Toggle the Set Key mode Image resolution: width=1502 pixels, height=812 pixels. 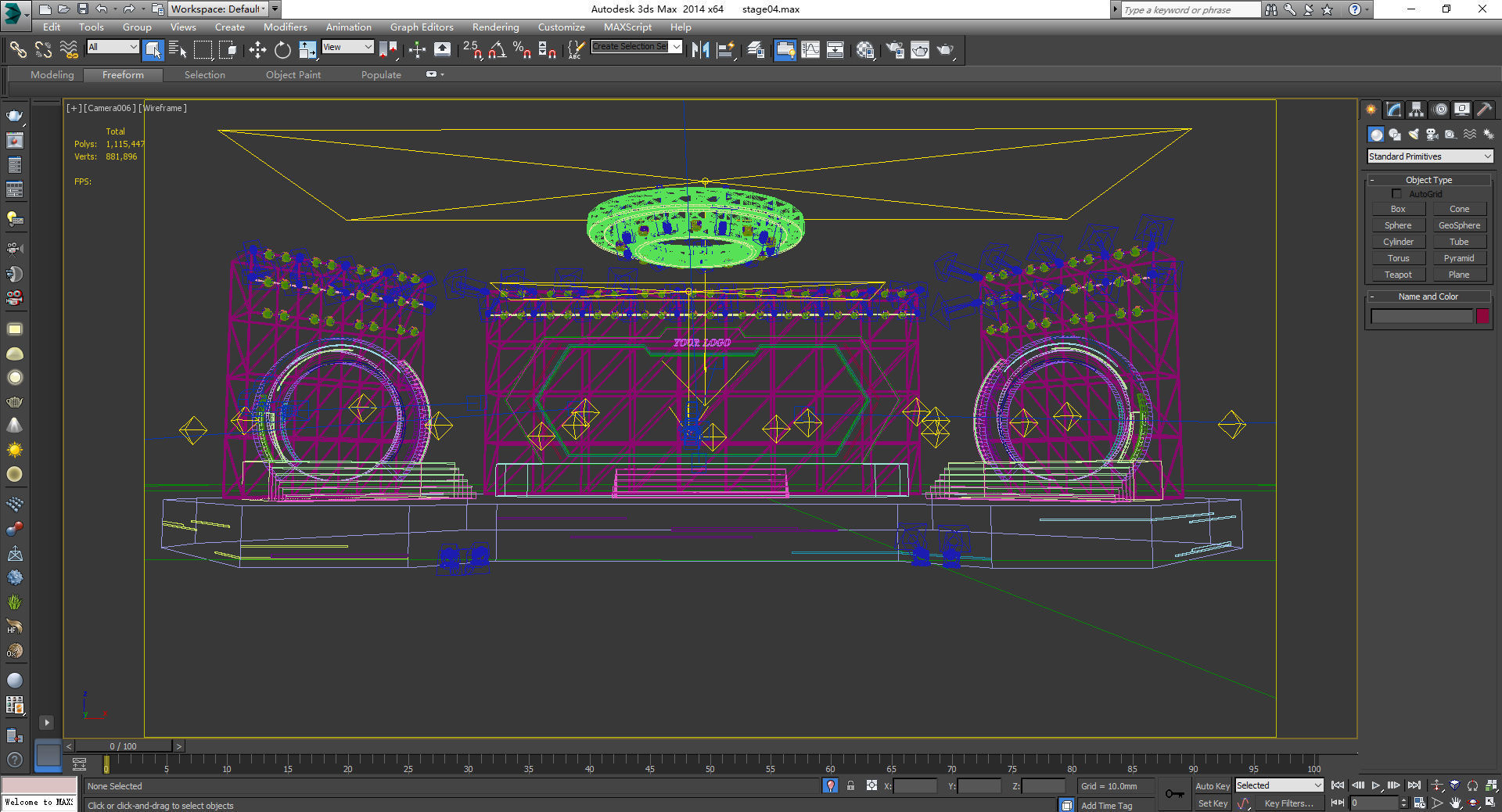[x=1212, y=803]
